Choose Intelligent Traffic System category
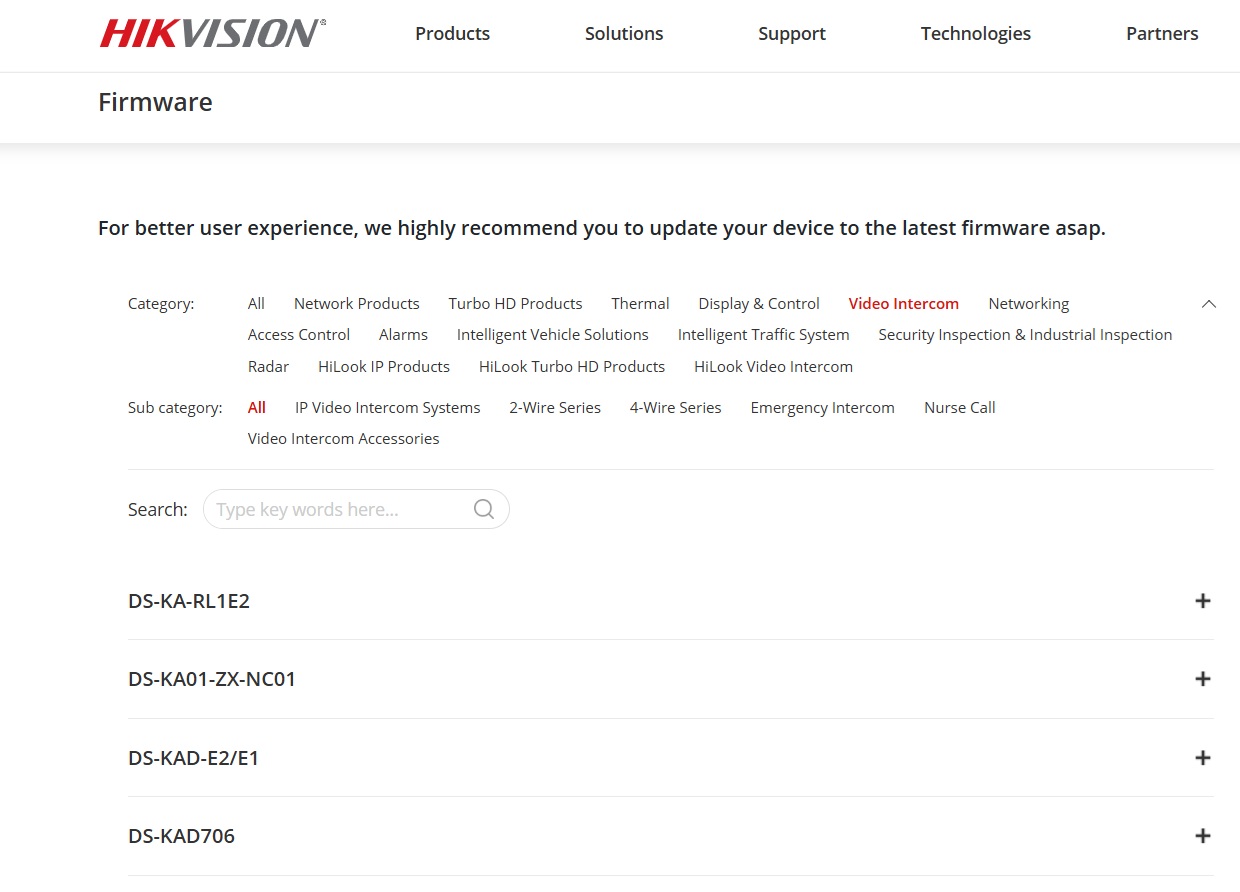The height and width of the screenshot is (892, 1240). click(x=764, y=335)
